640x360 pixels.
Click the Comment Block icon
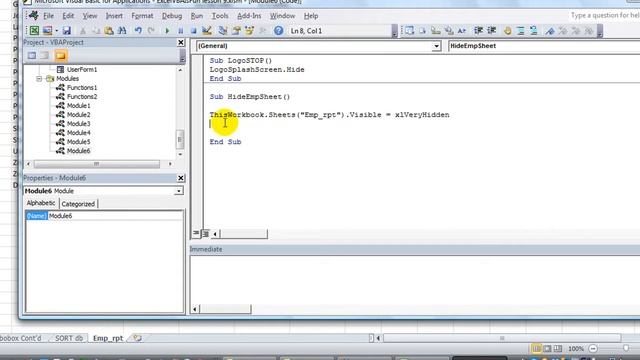520,31
